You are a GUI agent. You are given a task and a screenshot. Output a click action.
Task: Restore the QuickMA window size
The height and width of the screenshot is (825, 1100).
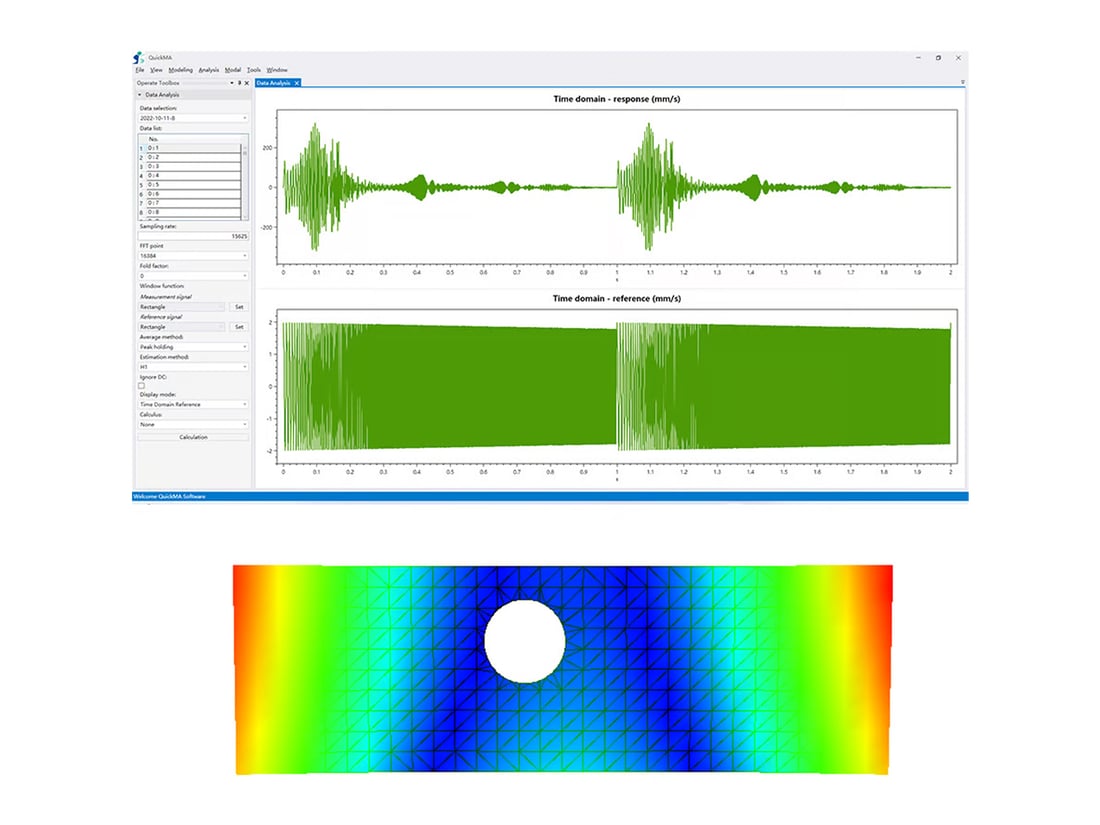point(938,58)
